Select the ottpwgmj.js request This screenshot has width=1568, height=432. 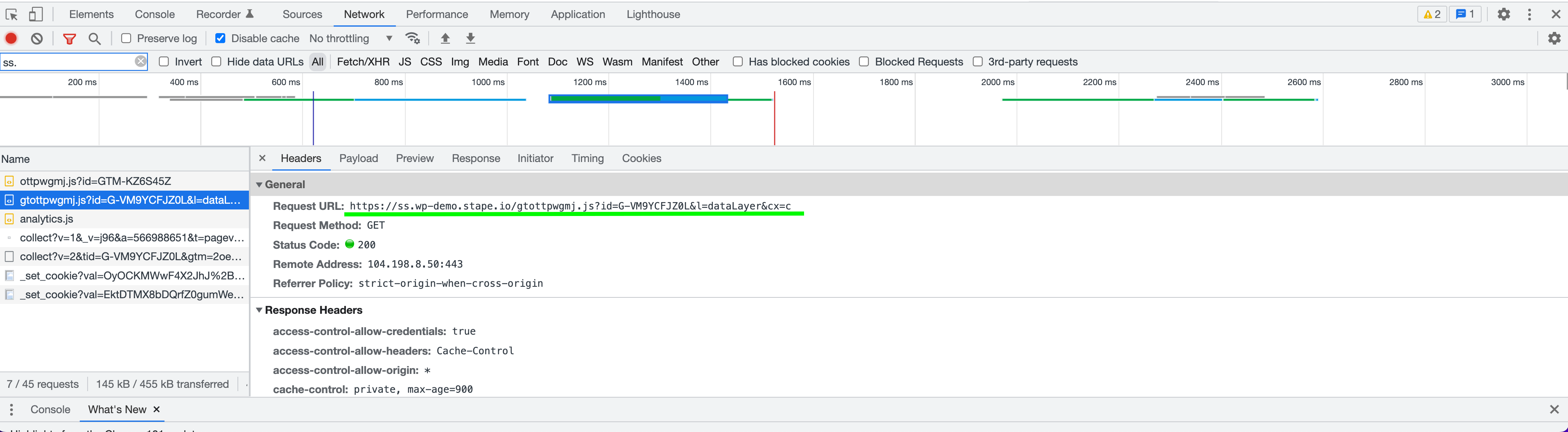click(124, 181)
